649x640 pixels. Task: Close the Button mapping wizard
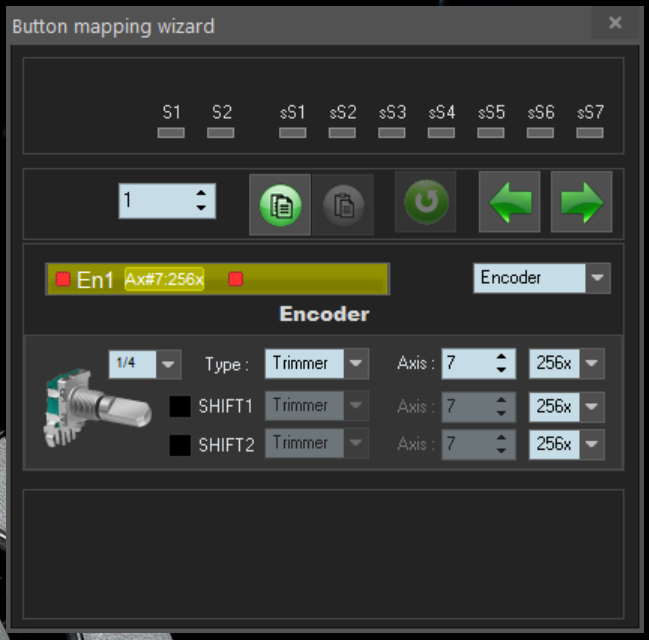click(x=615, y=23)
